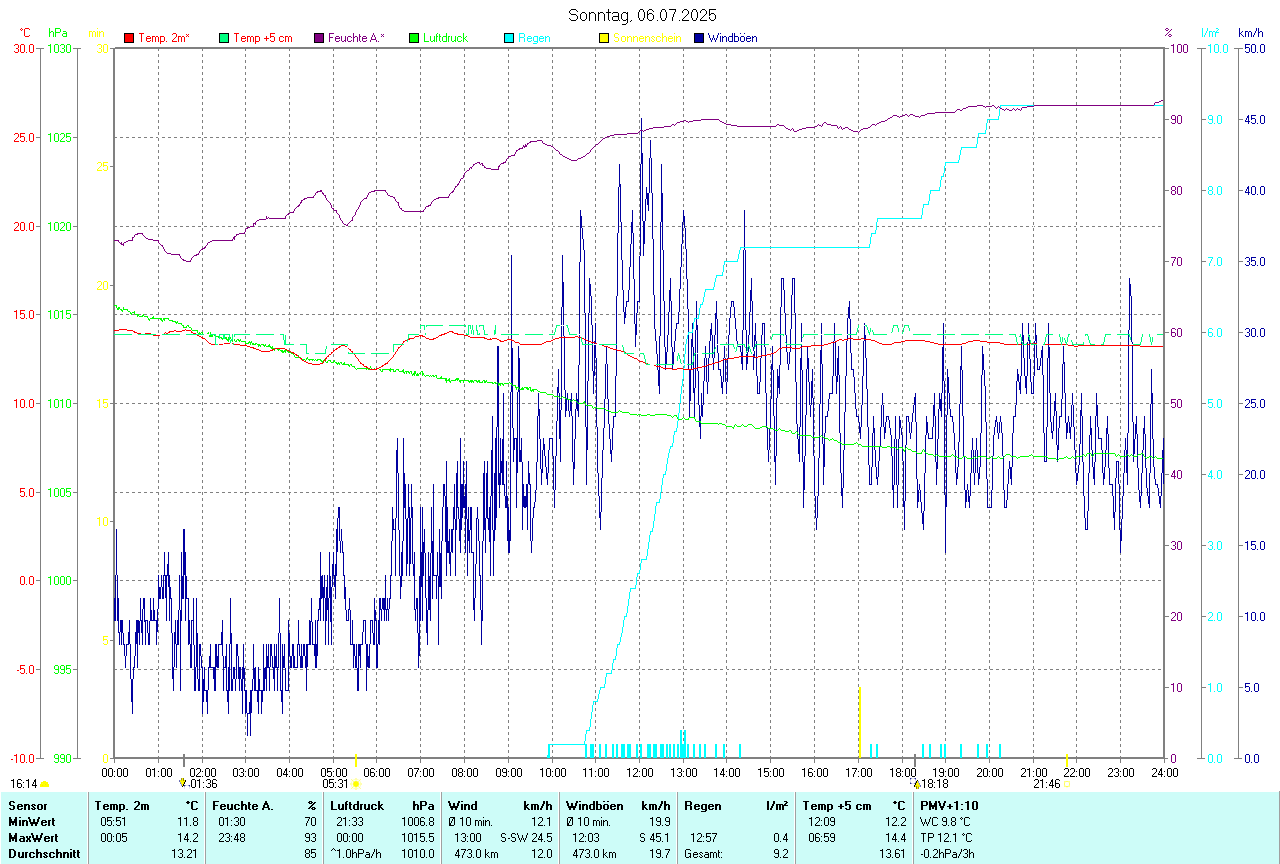Click the PMV+1:10 header cell
Viewport: 1280px width, 864px height.
pos(949,806)
